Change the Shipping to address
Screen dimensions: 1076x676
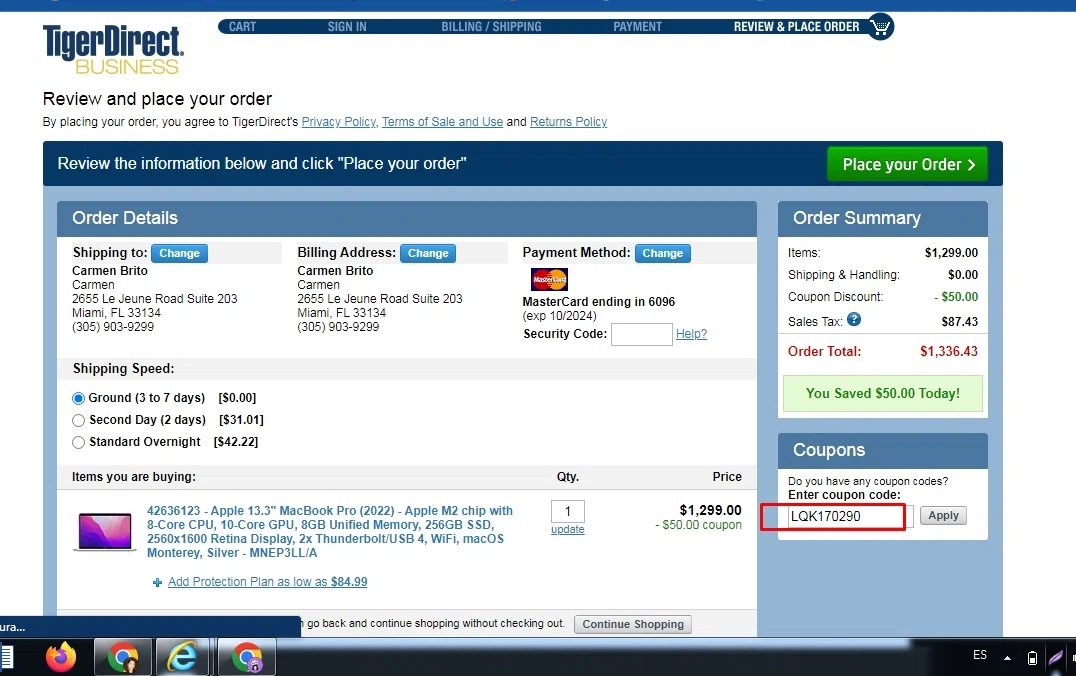179,253
